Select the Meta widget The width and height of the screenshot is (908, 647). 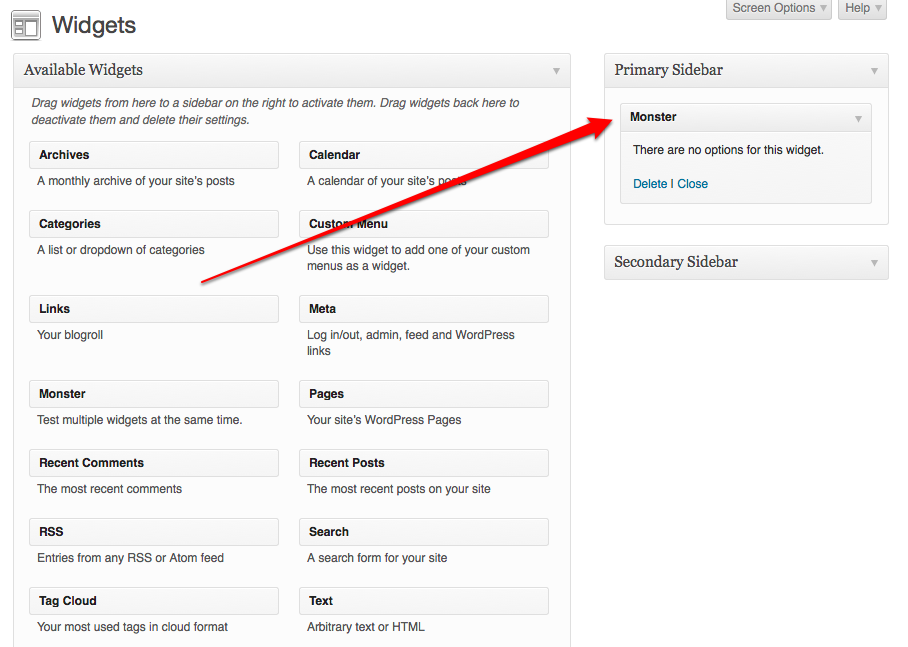423,309
